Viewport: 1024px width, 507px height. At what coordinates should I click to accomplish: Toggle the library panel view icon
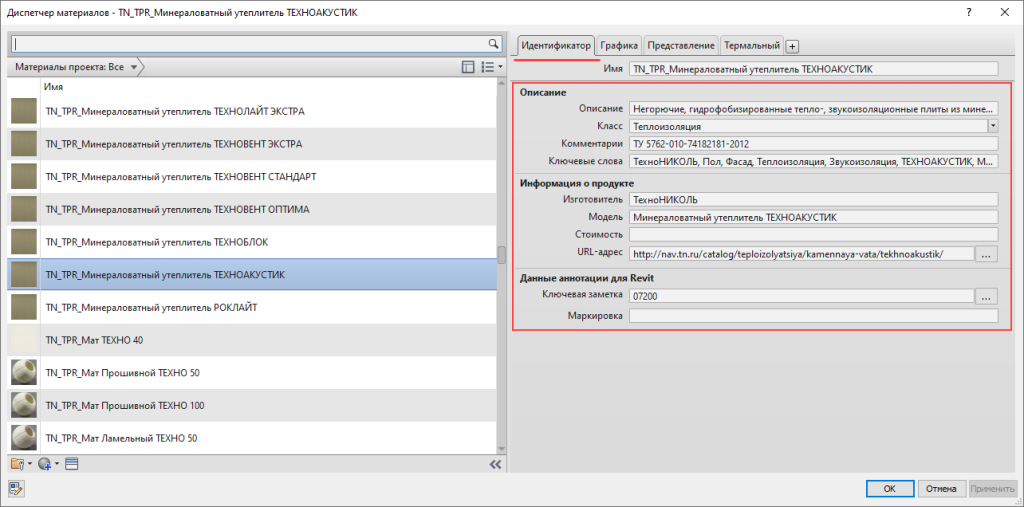tap(467, 67)
